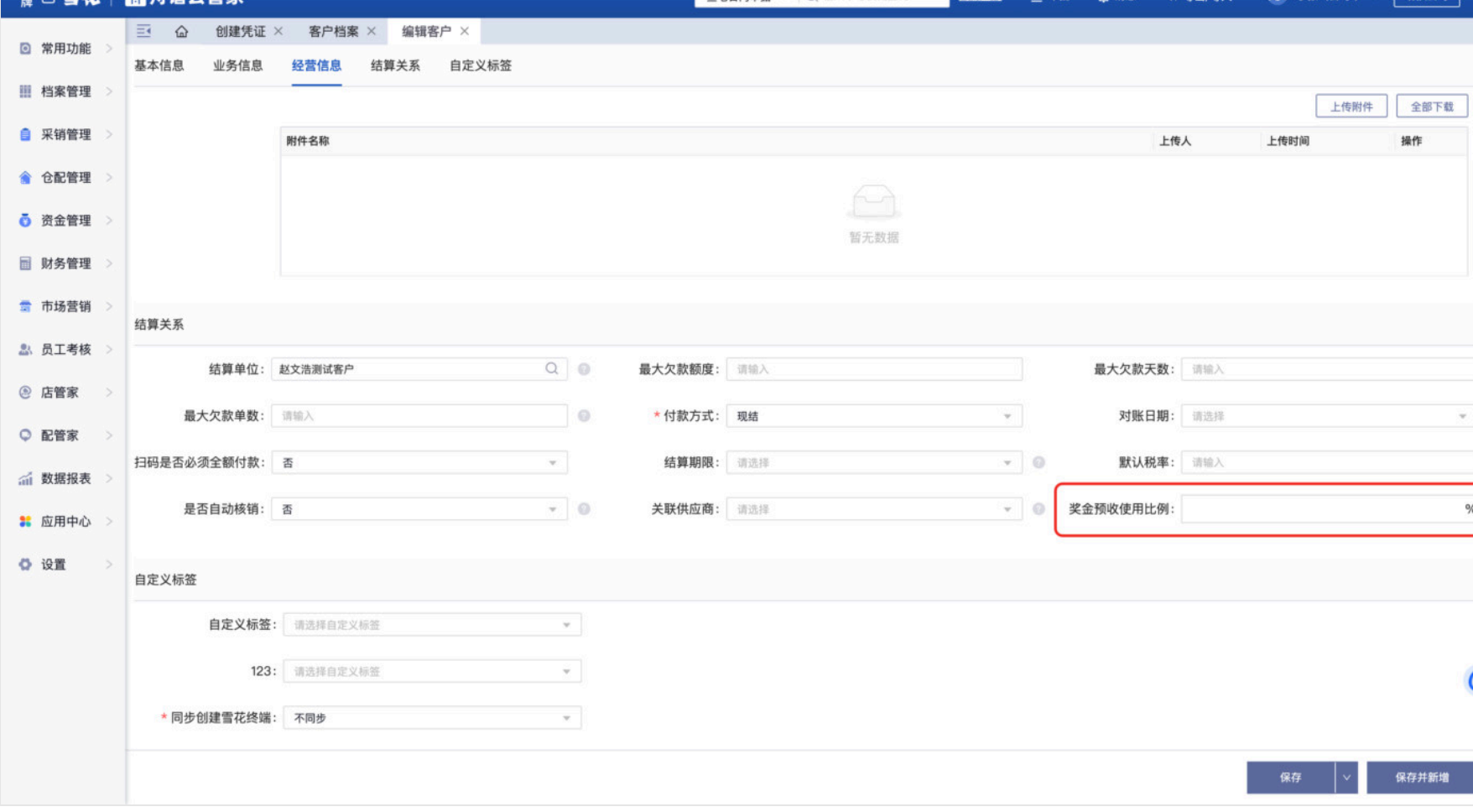Click the 保存并新增 button
The height and width of the screenshot is (812, 1473).
pos(1421,778)
